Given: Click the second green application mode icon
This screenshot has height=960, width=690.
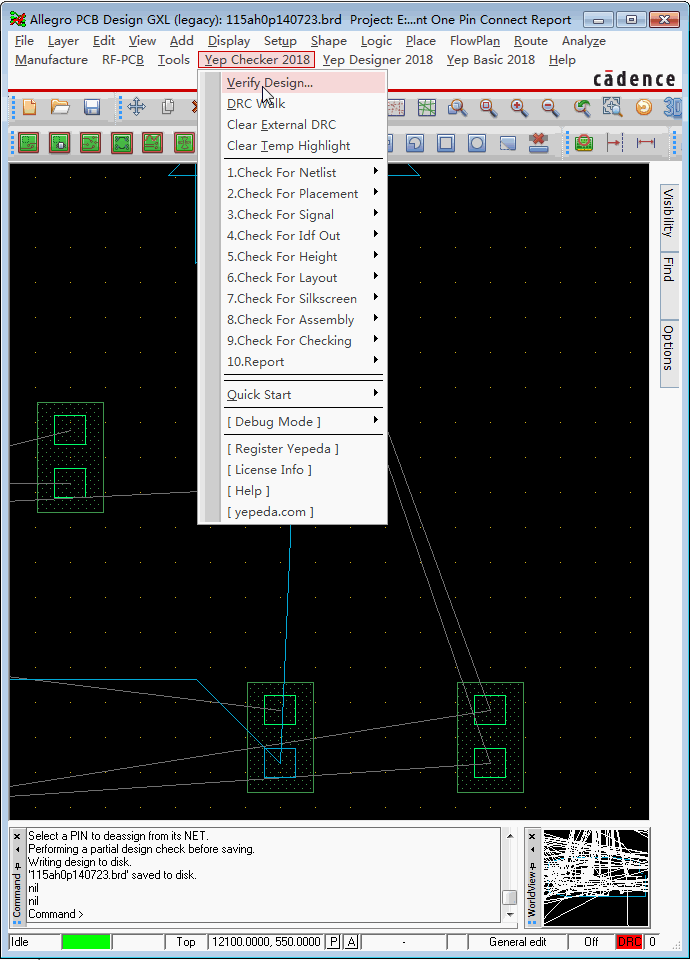Looking at the screenshot, I should pos(59,143).
